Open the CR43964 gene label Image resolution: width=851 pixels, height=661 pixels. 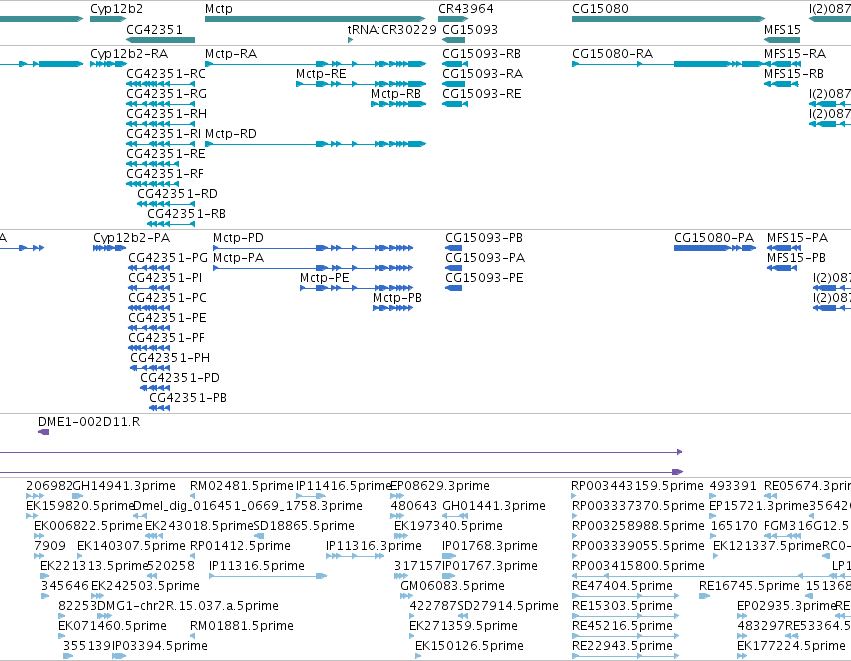(466, 9)
